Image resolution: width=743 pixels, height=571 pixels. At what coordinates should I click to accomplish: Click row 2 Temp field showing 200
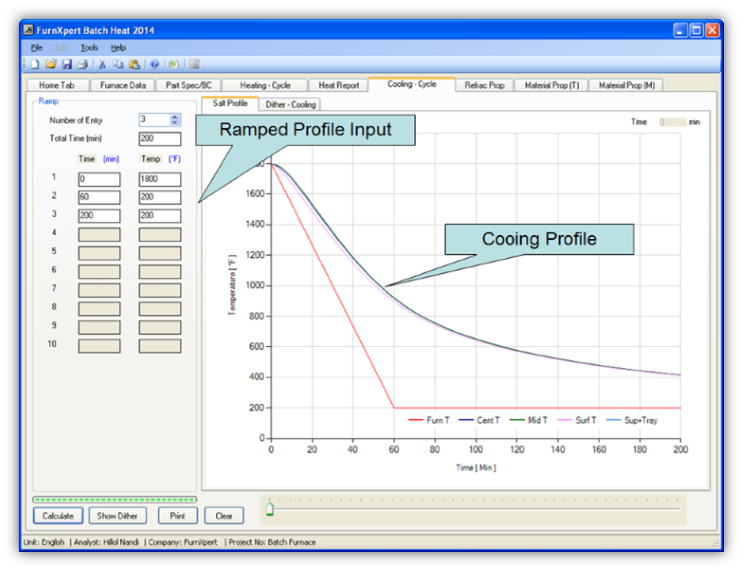pos(160,197)
